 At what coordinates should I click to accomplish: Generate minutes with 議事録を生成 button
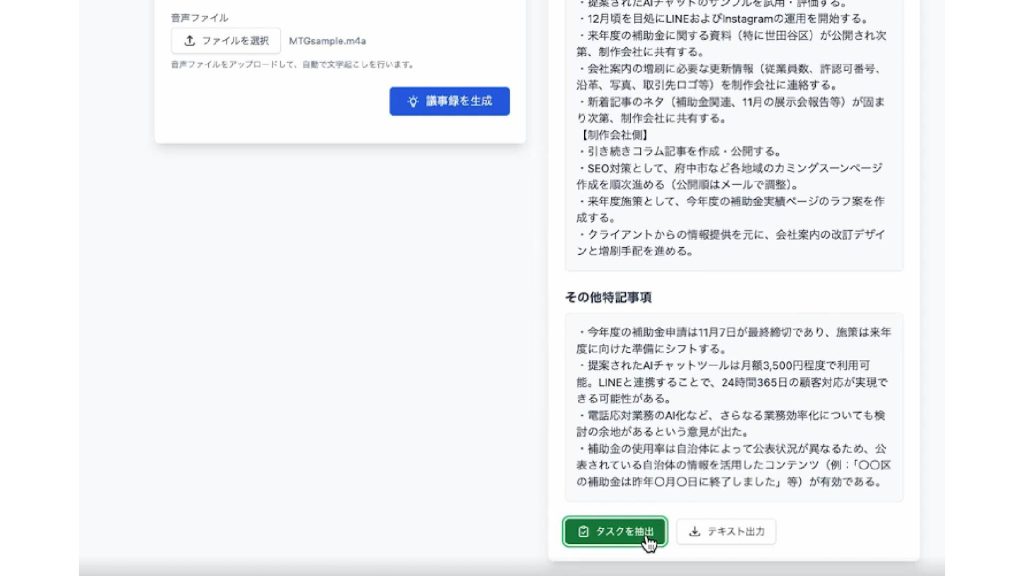[x=449, y=101]
